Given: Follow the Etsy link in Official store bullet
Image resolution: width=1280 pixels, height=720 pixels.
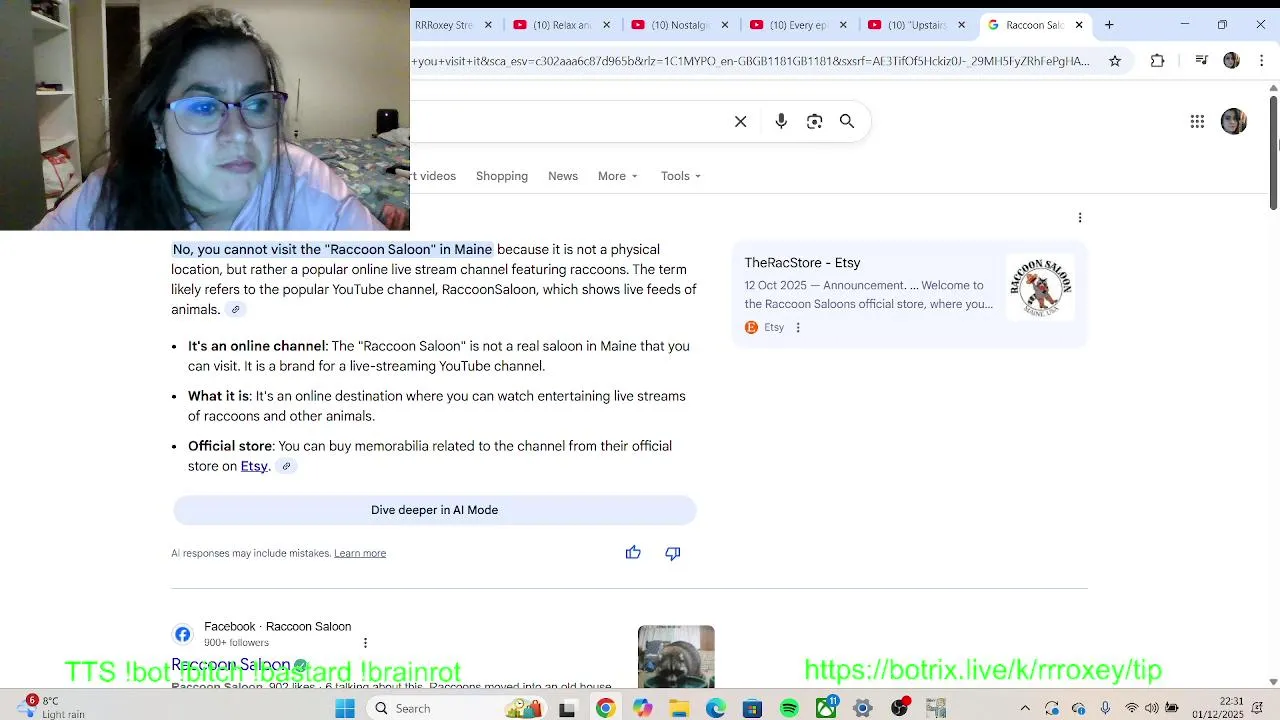Looking at the screenshot, I should [x=254, y=466].
